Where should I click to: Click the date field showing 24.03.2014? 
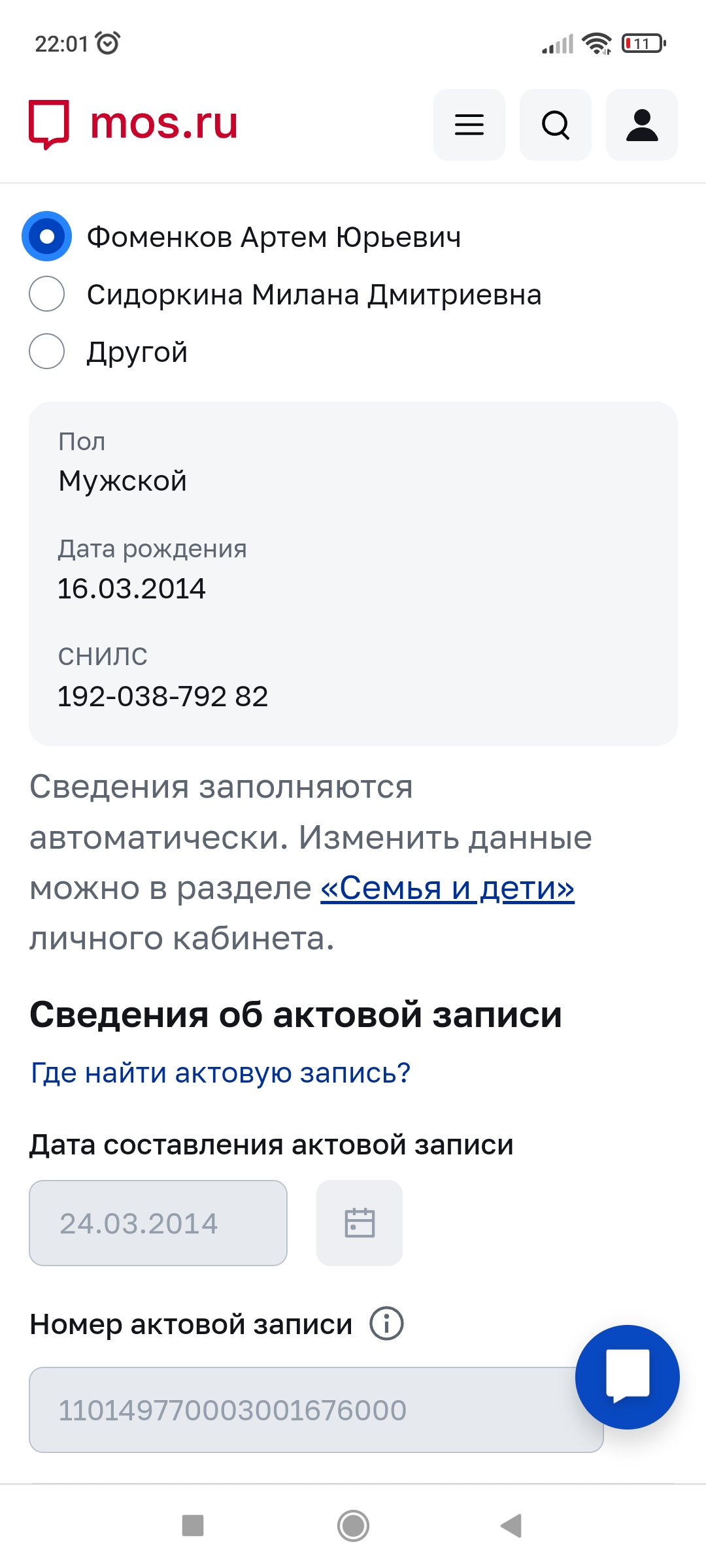158,1222
